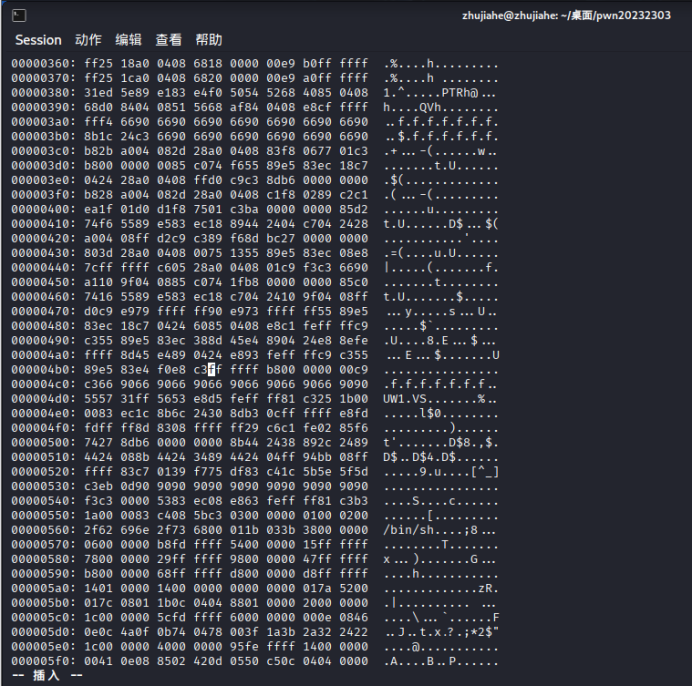Click offset 000003c0: at line start

click(44, 151)
